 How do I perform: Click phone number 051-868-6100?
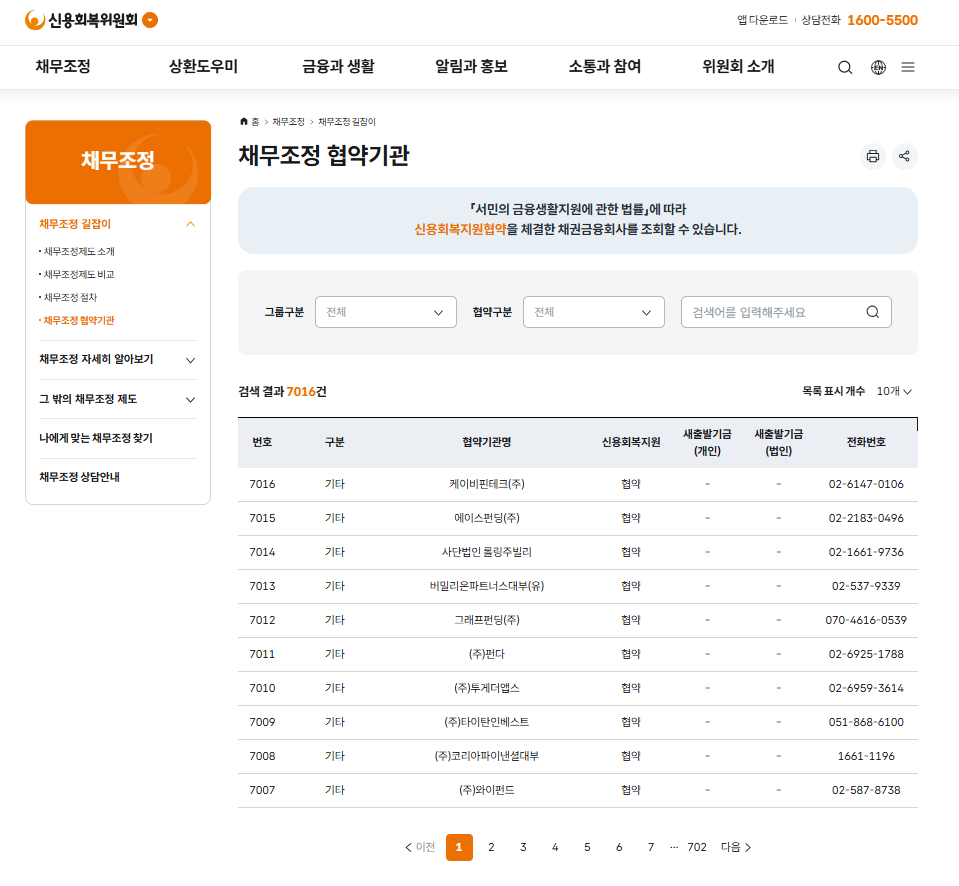[x=866, y=722]
